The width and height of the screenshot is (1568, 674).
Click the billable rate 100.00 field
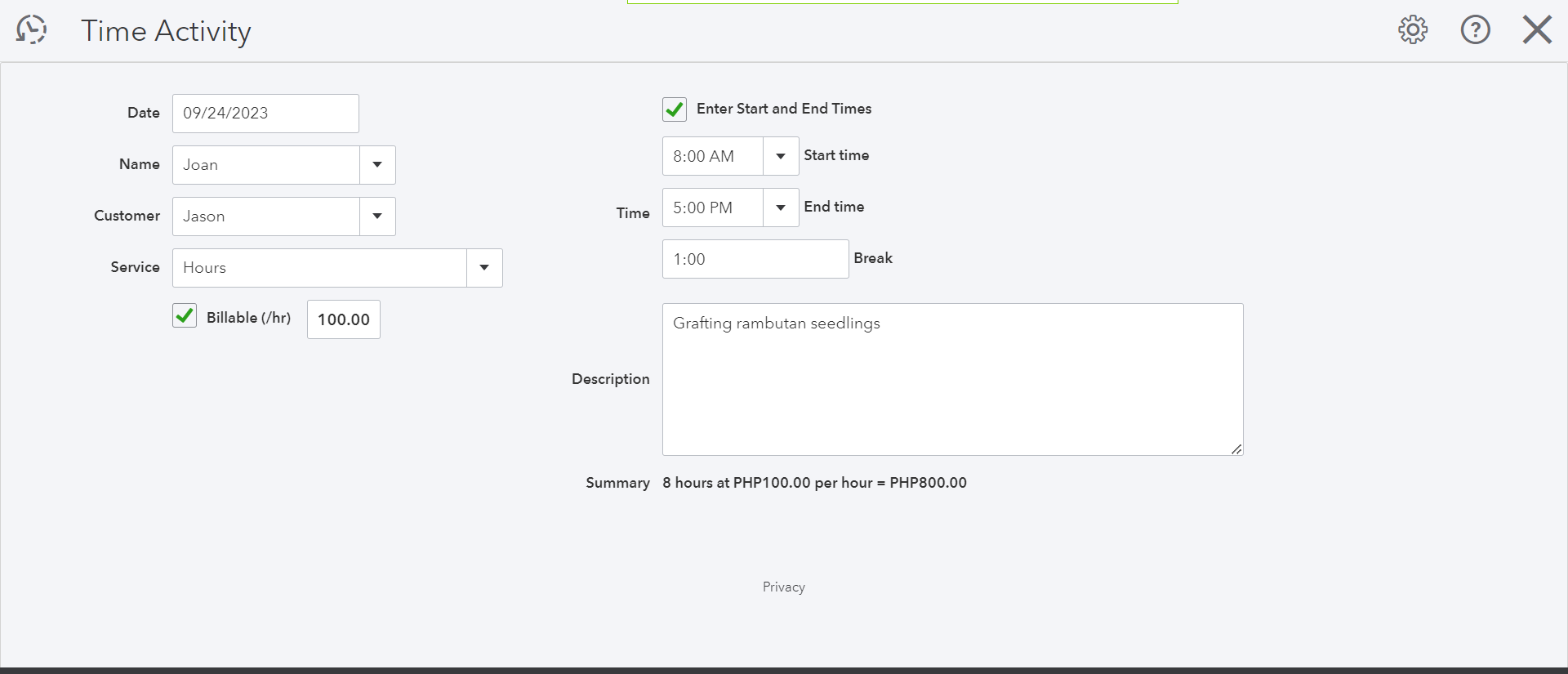coord(344,319)
